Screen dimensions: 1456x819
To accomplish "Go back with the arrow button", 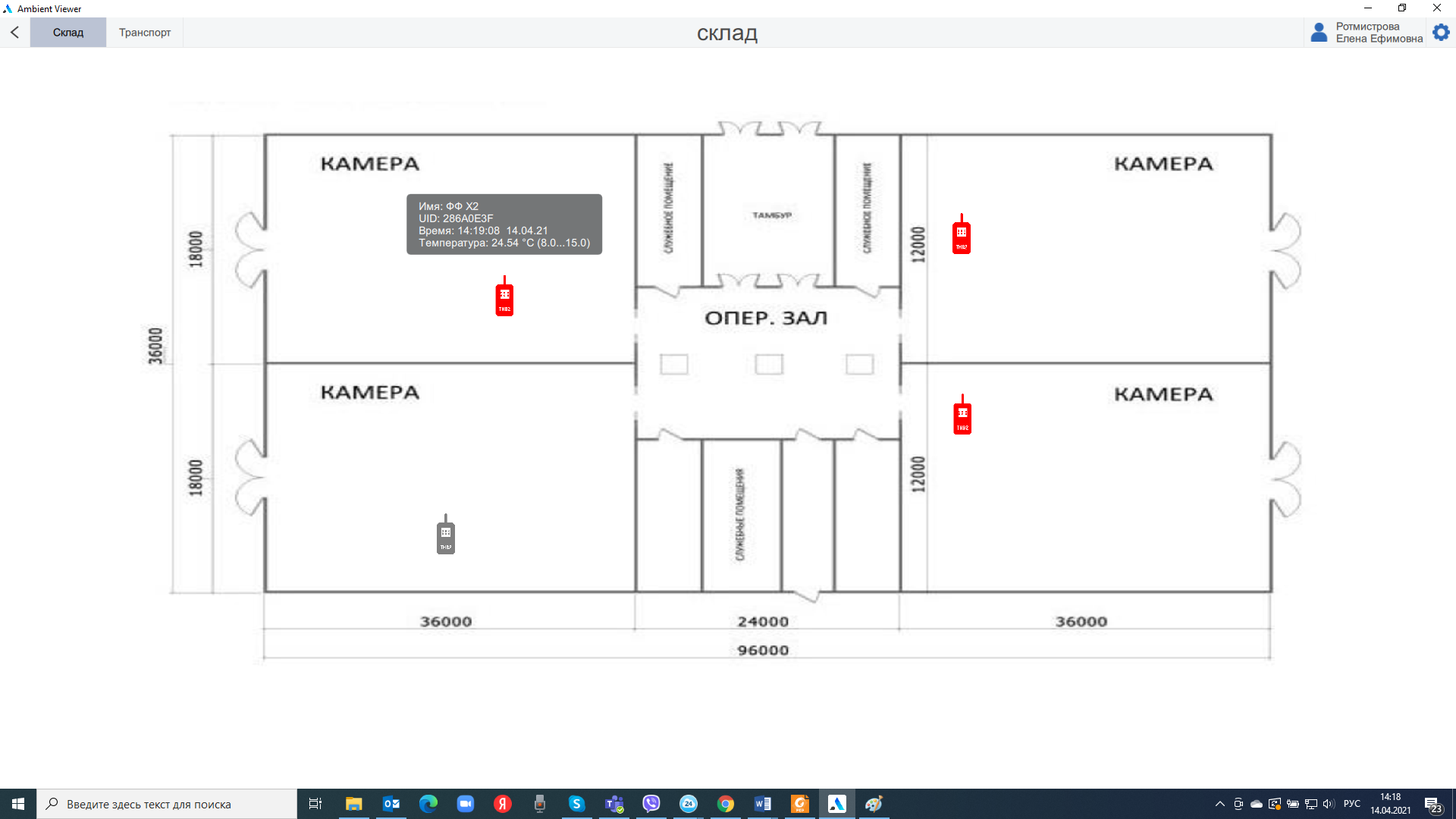I will point(15,33).
